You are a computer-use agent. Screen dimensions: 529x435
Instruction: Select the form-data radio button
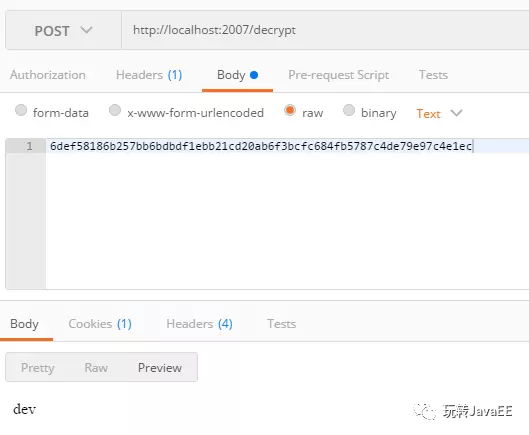pos(21,110)
